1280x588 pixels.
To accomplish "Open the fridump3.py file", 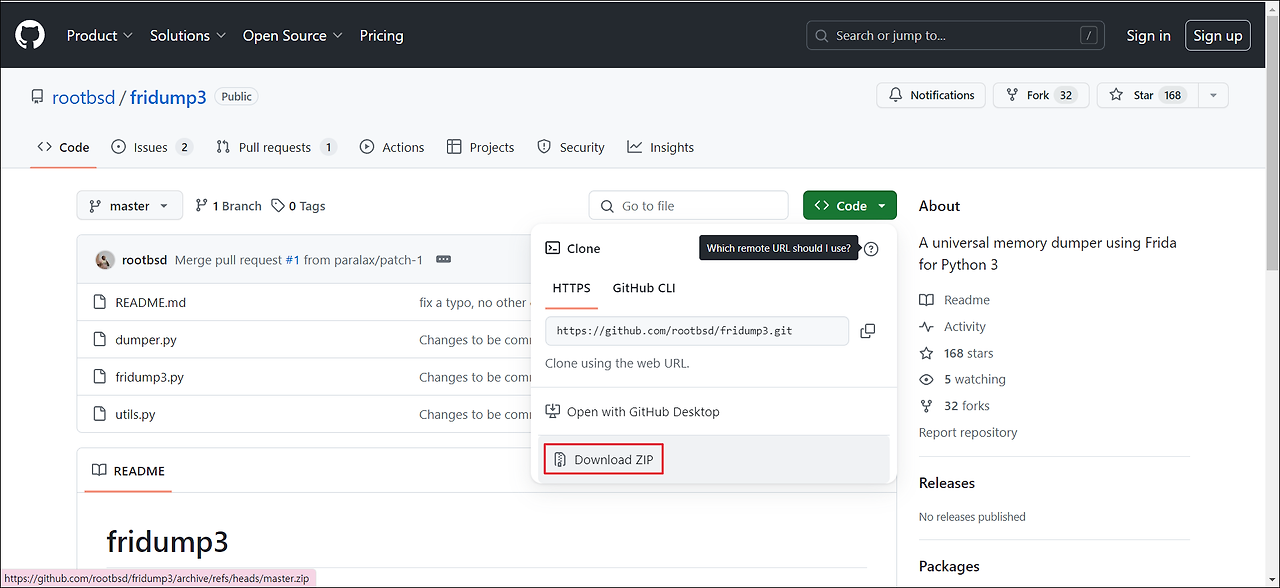I will (x=149, y=377).
